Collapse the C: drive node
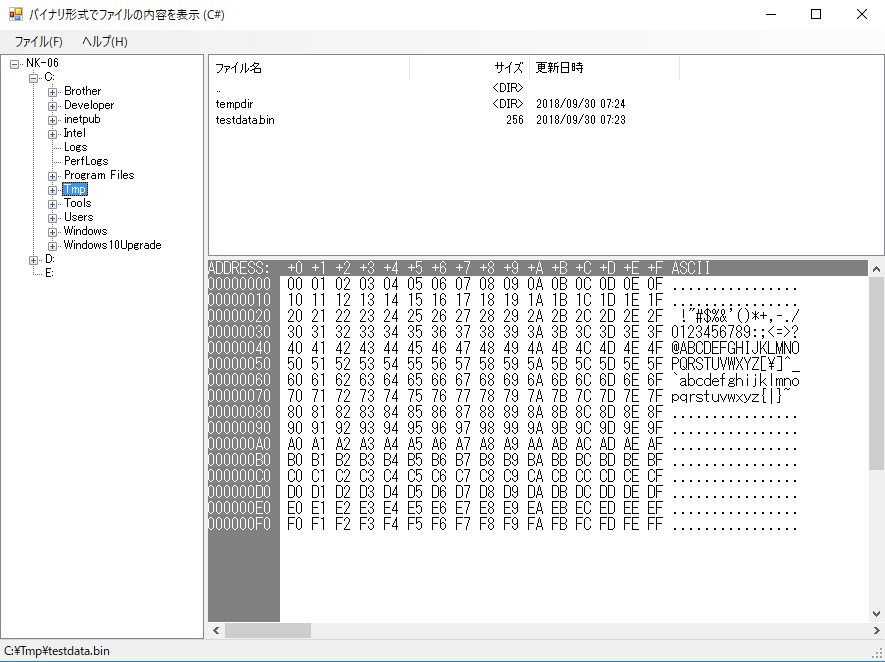The image size is (885, 662). pos(34,78)
